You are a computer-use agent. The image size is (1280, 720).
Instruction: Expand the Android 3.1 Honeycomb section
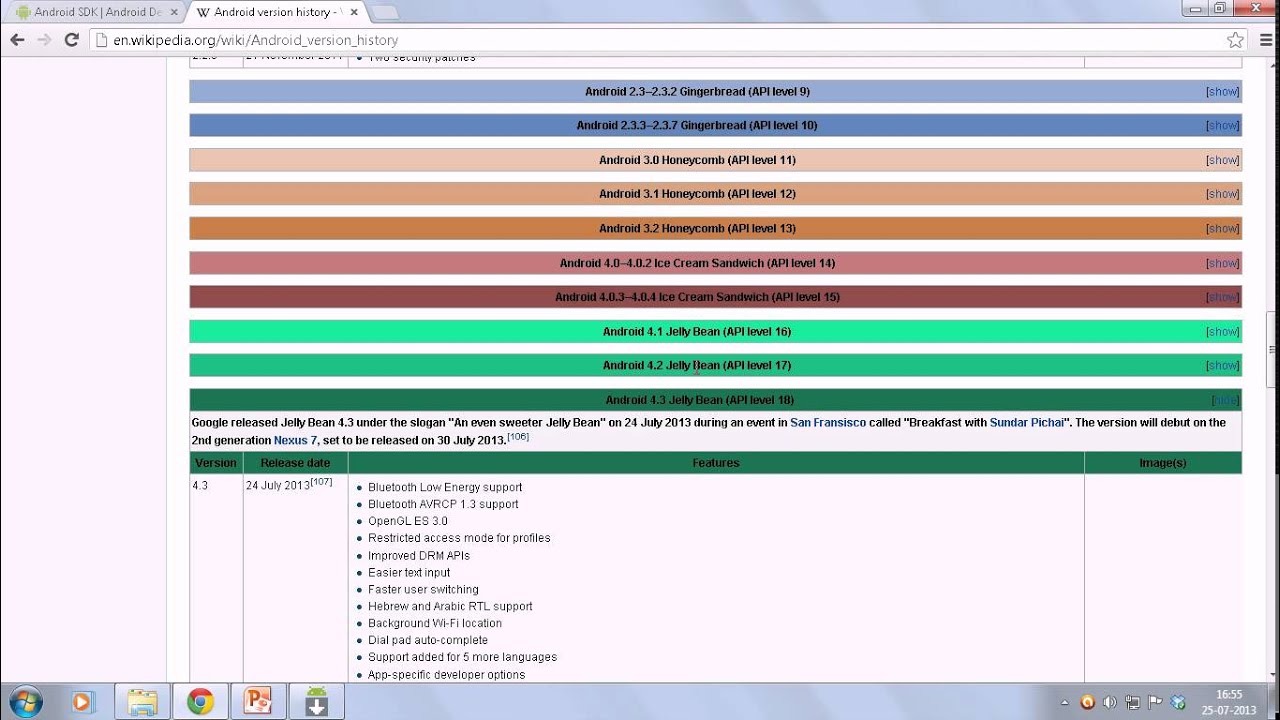click(x=1222, y=194)
